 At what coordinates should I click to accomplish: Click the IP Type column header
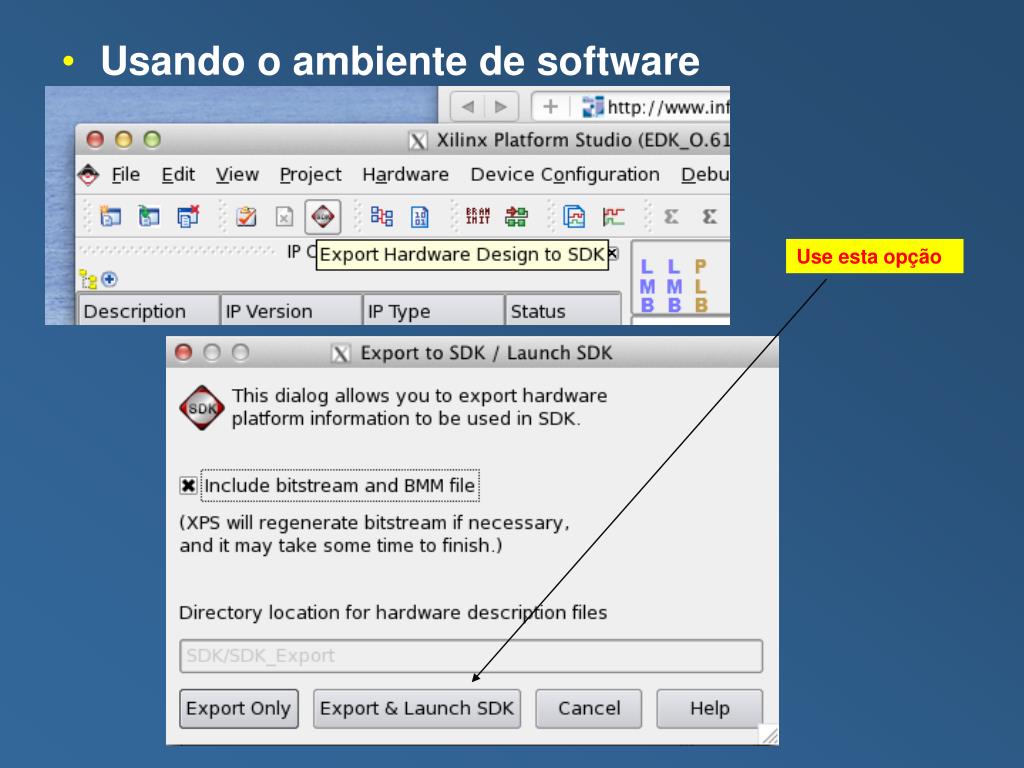pyautogui.click(x=433, y=310)
